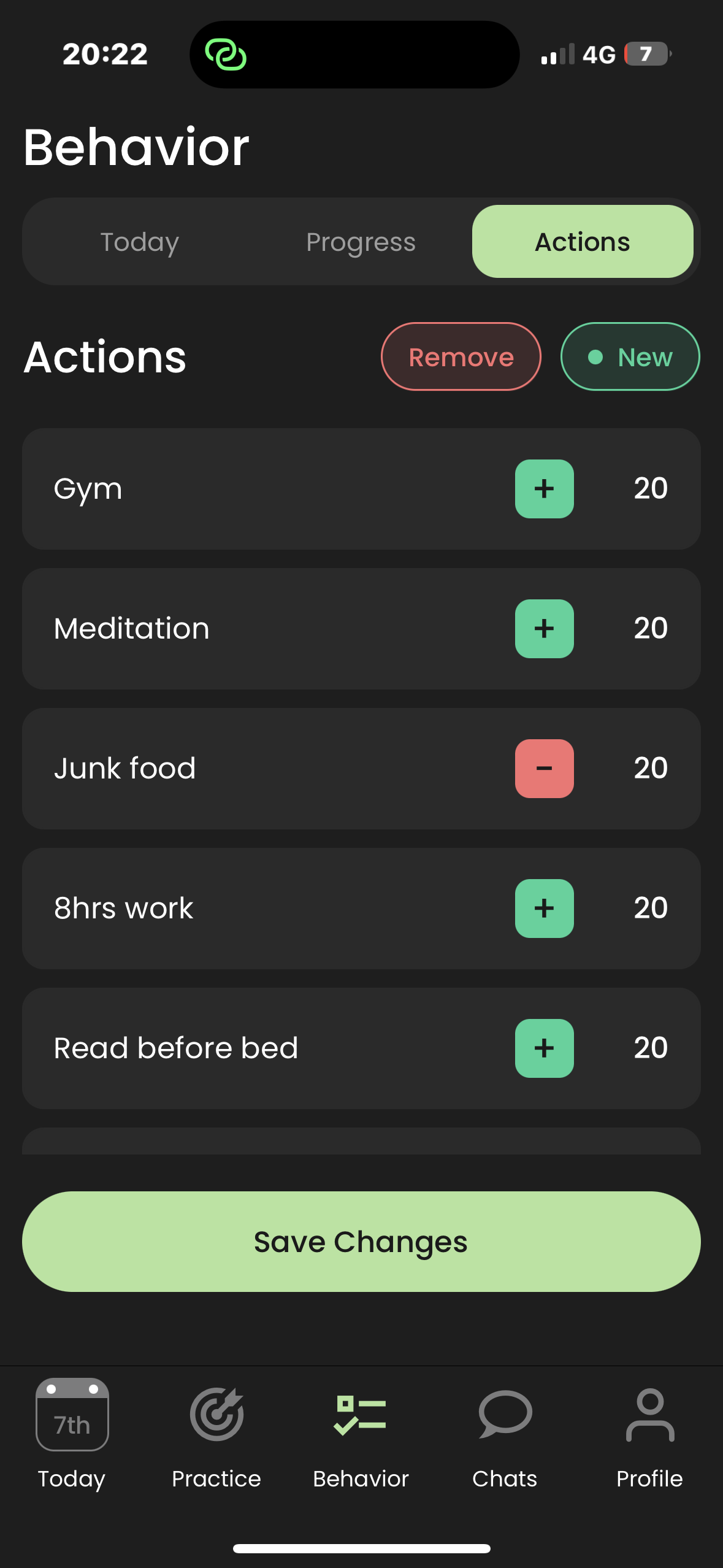This screenshot has height=1568, width=723.
Task: Tap the Save Changes button
Action: click(361, 1242)
